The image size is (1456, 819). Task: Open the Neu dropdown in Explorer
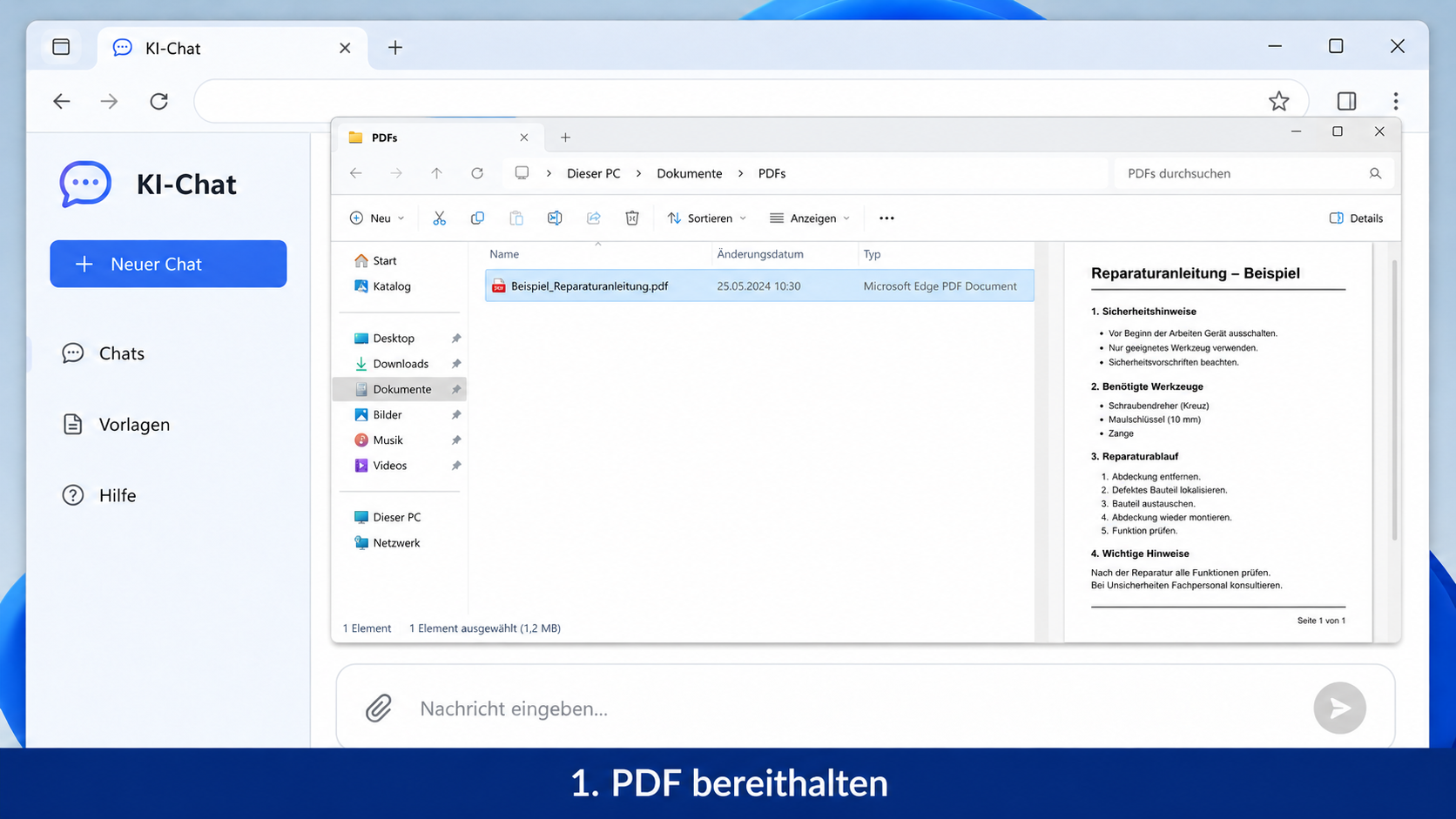[x=377, y=218]
